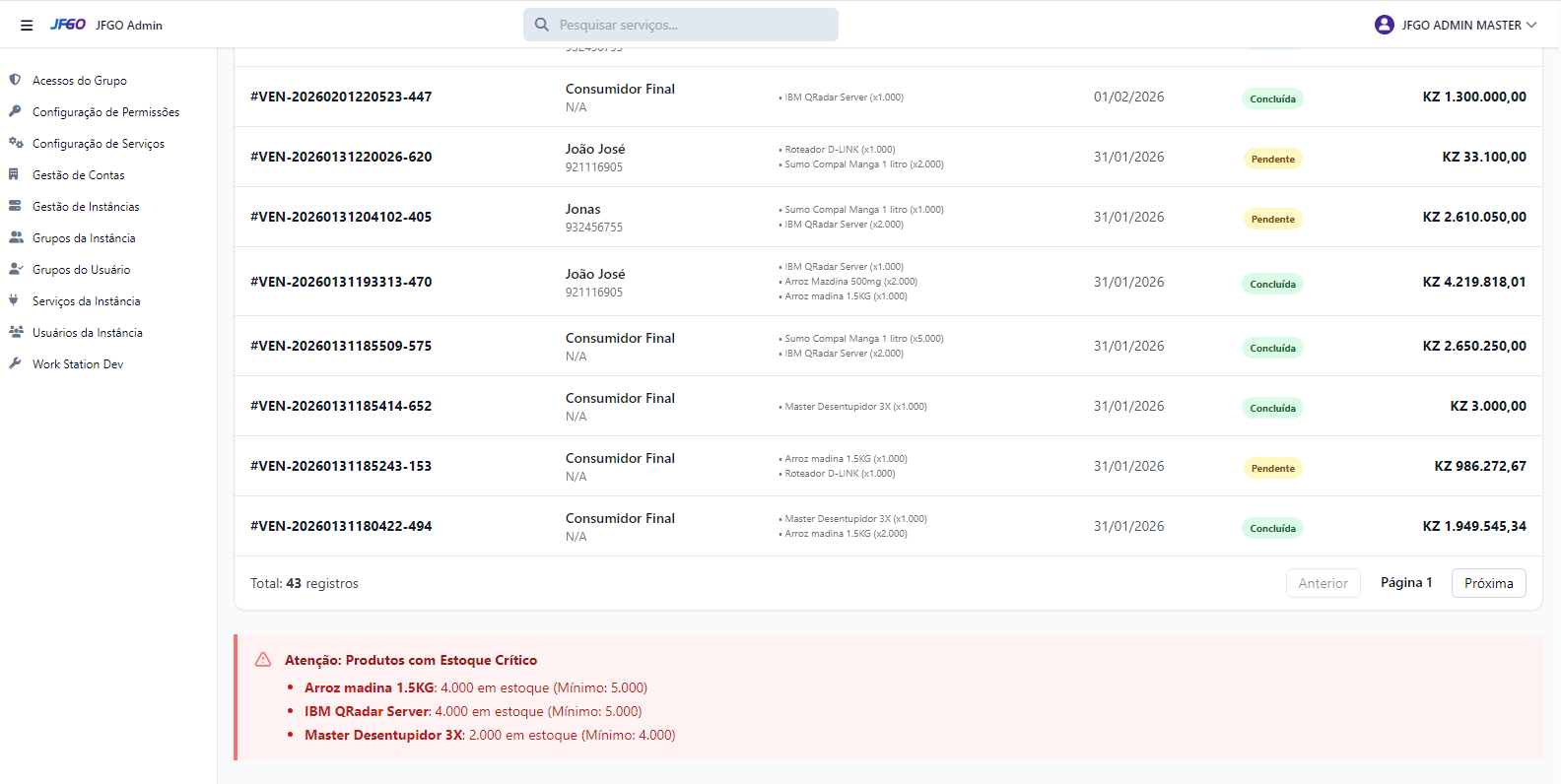
Task: Open Grupos do Usuário menu item
Action: click(x=81, y=270)
